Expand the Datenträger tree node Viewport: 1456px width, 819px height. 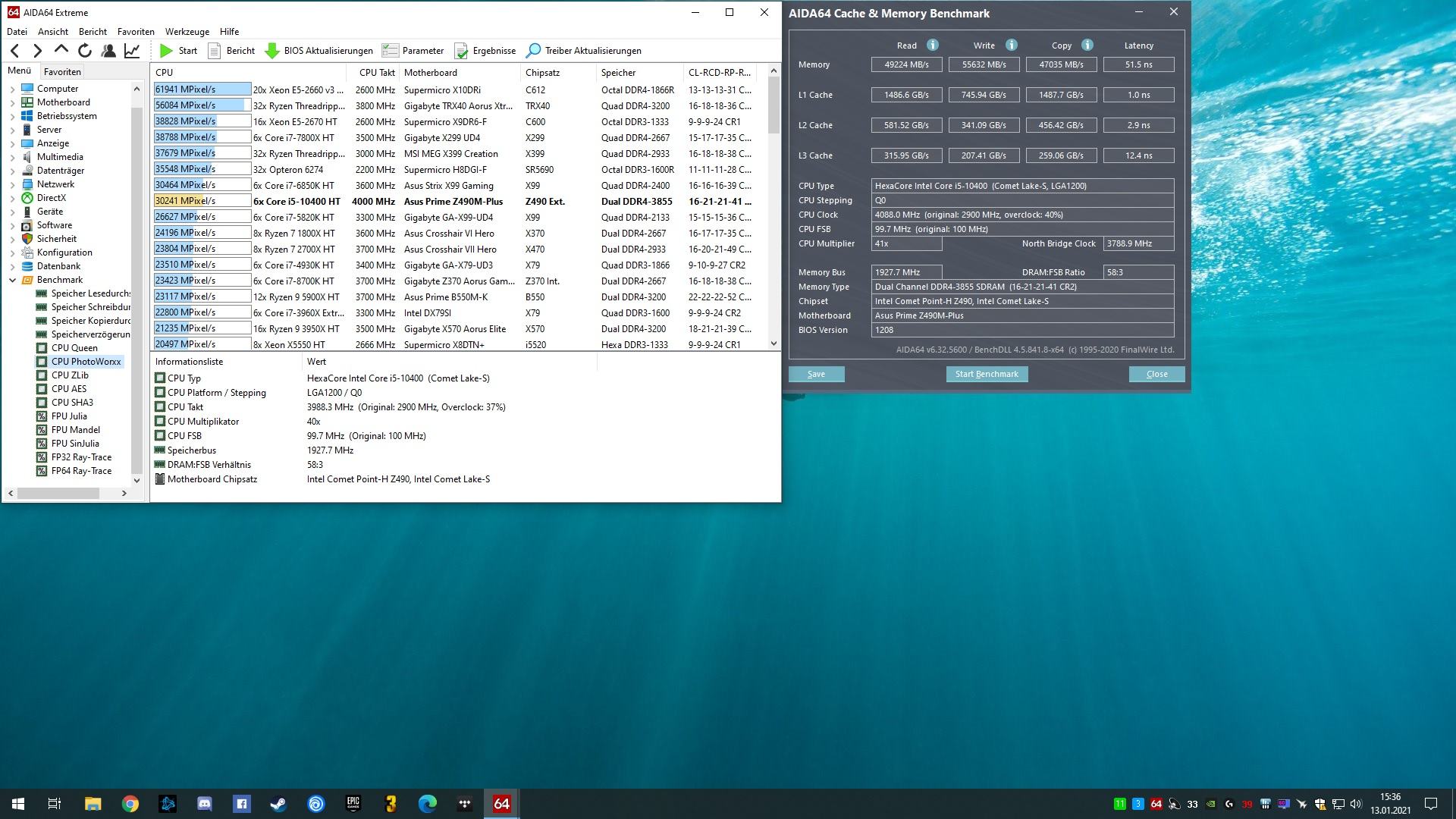(x=12, y=171)
